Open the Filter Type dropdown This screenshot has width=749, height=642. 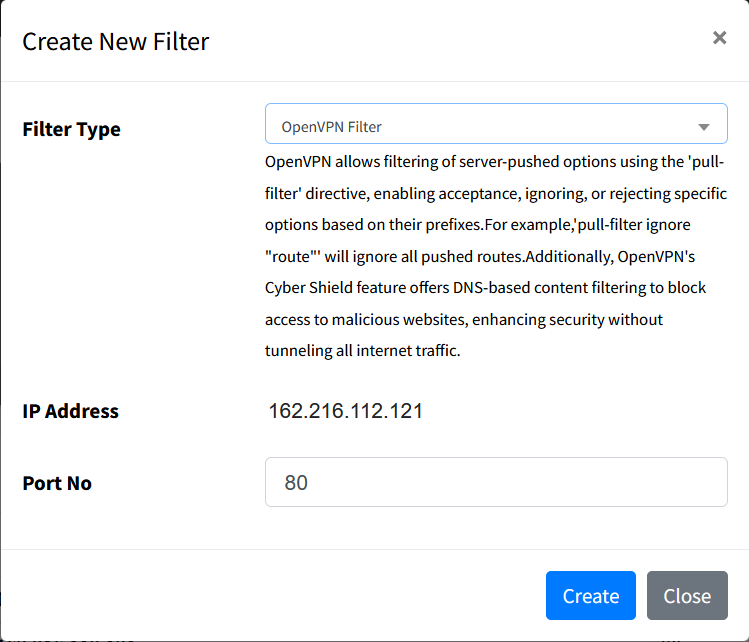click(496, 124)
